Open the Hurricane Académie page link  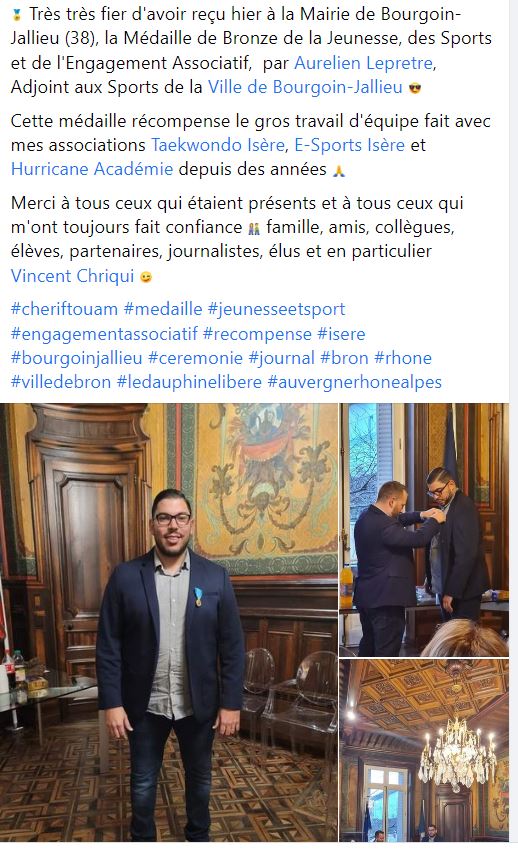pyautogui.click(x=92, y=169)
